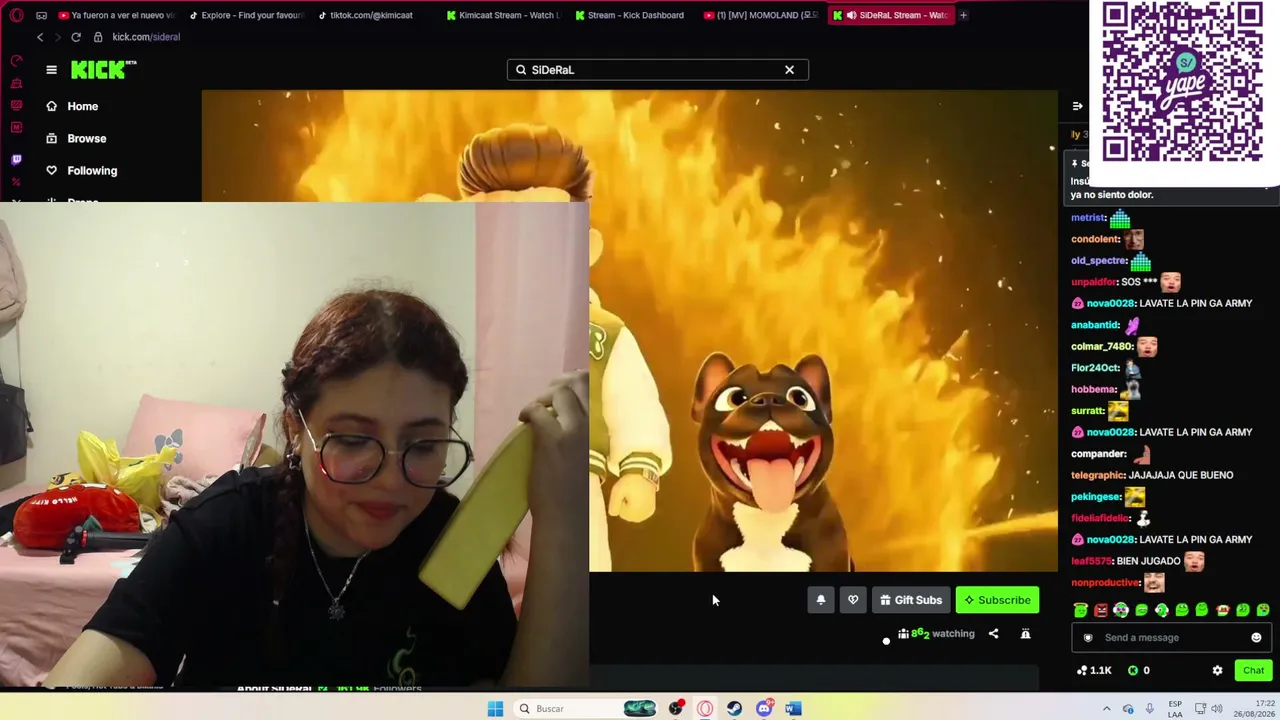Screen dimensions: 1280x720
Task: Open chat settings gear
Action: pos(1217,670)
